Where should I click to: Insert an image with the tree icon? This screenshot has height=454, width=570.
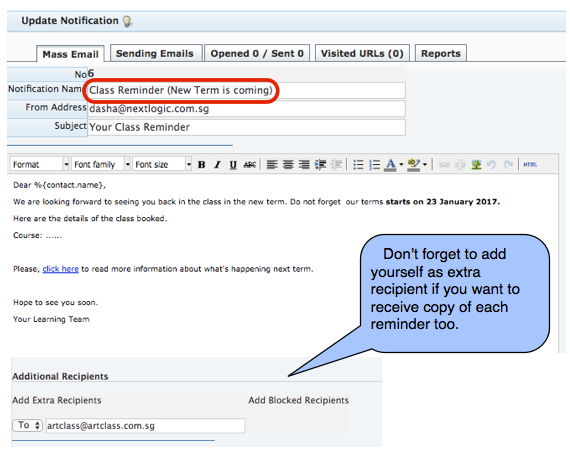476,165
